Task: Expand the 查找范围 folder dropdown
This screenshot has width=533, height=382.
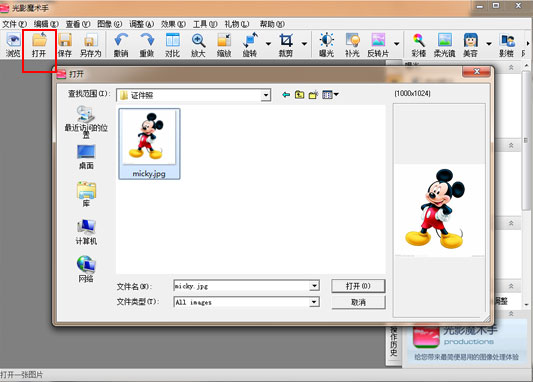Action: pos(266,95)
